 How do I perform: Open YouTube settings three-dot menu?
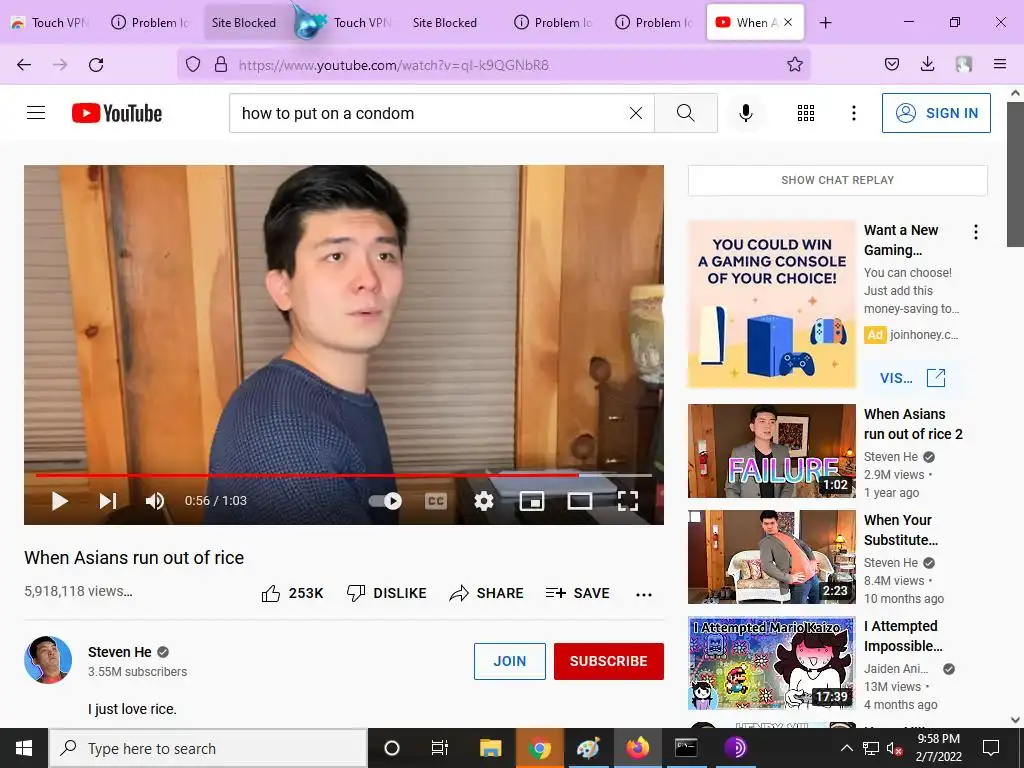coord(854,113)
